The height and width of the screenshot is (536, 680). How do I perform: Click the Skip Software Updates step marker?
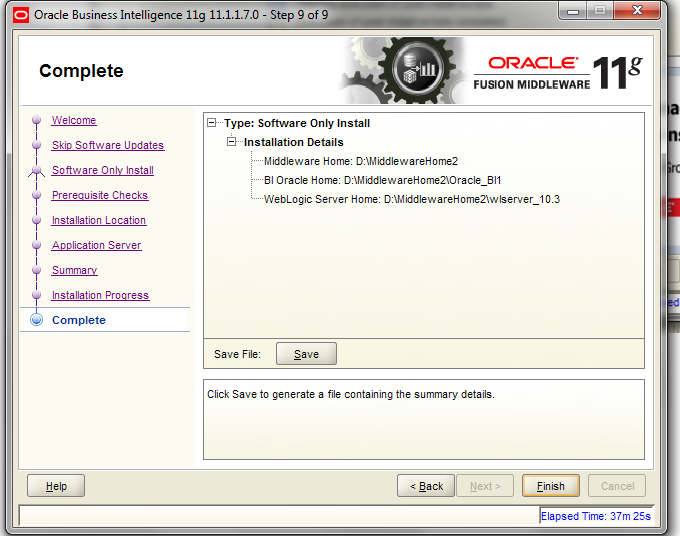[x=36, y=145]
